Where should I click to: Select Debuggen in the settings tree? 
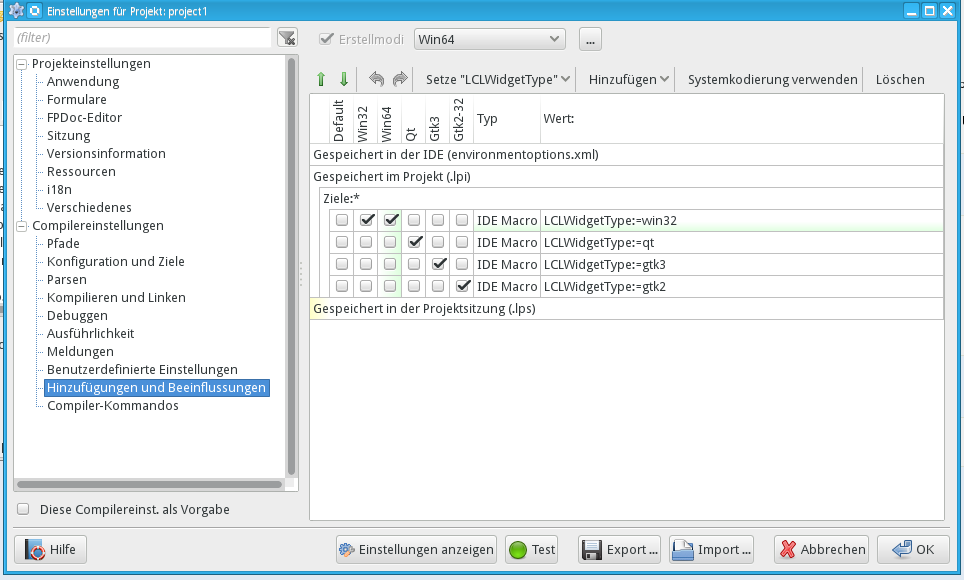tap(77, 315)
